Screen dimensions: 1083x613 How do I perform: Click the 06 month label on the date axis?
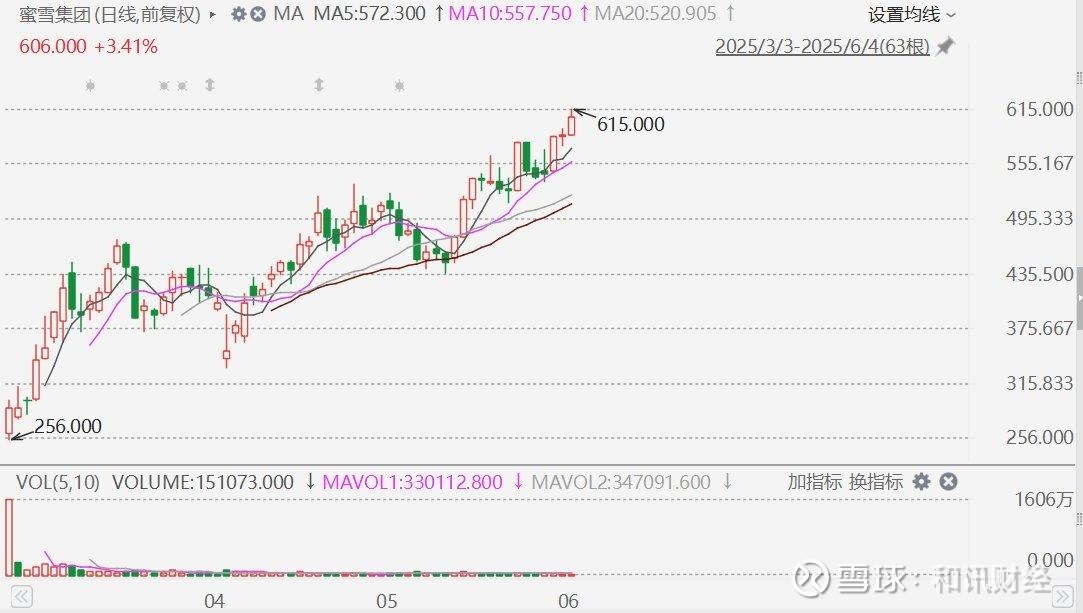(x=568, y=601)
